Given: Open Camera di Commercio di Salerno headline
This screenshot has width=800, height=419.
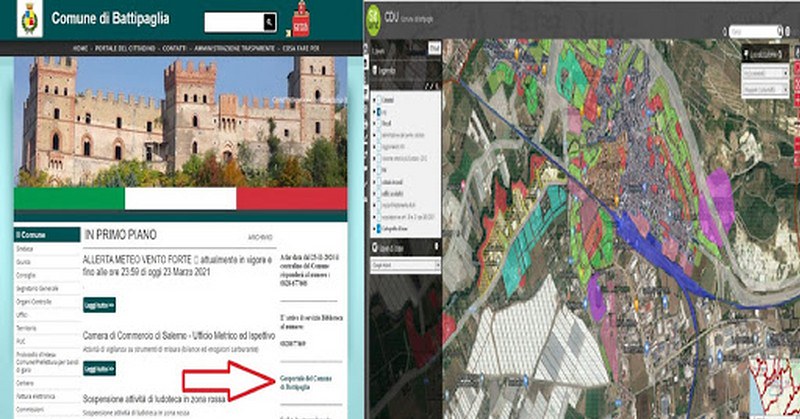Looking at the screenshot, I should [179, 335].
